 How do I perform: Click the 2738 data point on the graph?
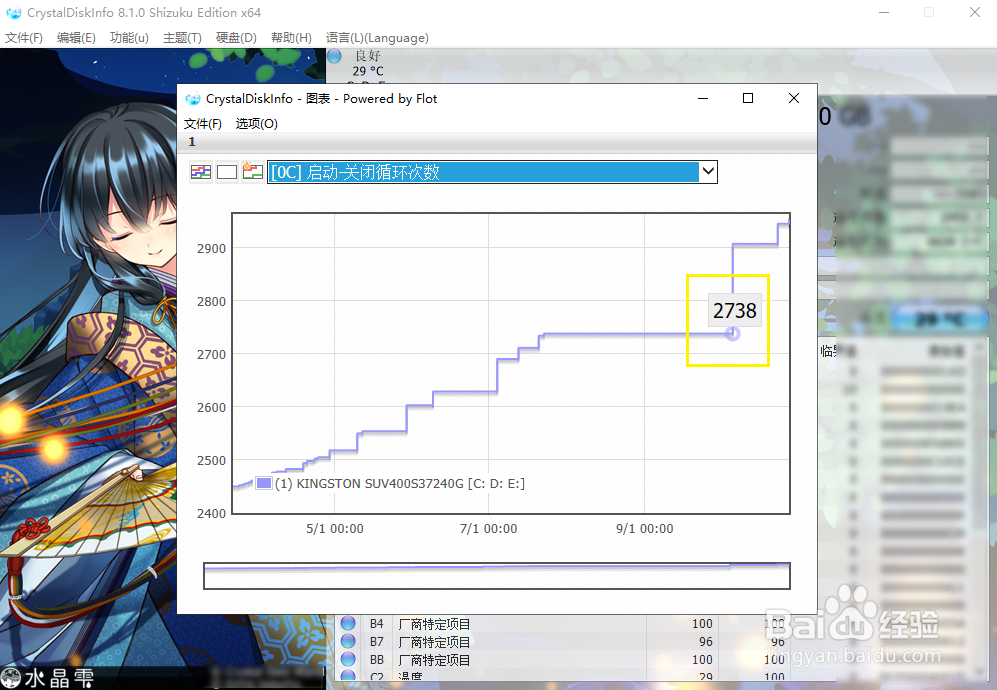pyautogui.click(x=732, y=334)
